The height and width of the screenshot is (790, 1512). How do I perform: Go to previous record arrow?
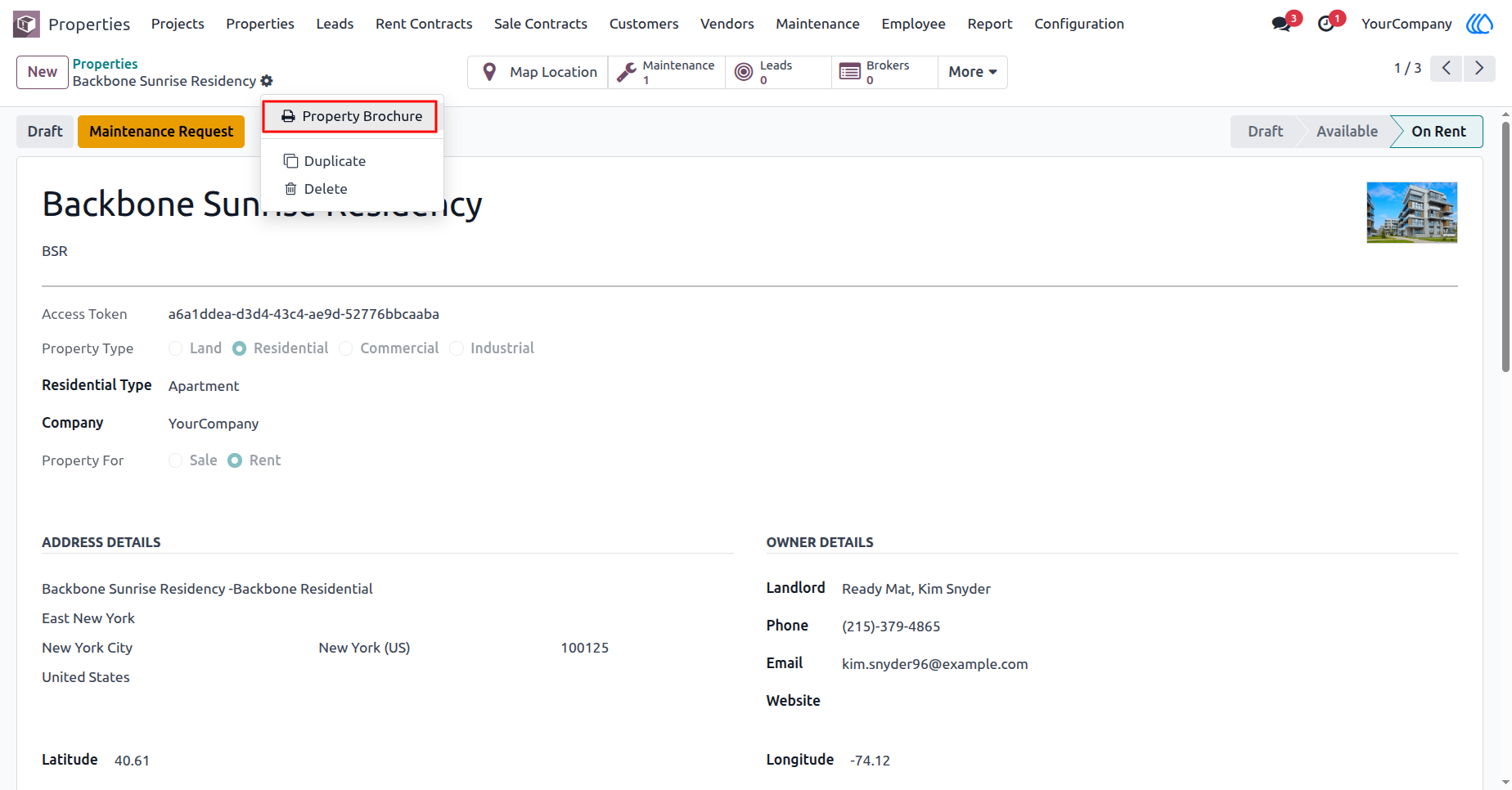click(1447, 68)
